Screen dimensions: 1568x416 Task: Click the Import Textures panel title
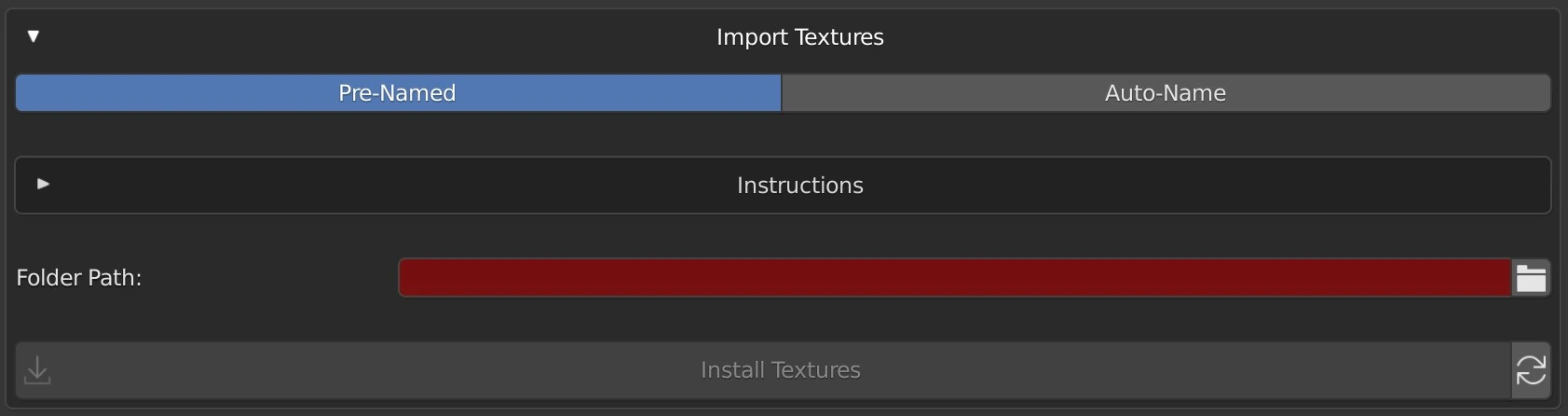pos(799,37)
